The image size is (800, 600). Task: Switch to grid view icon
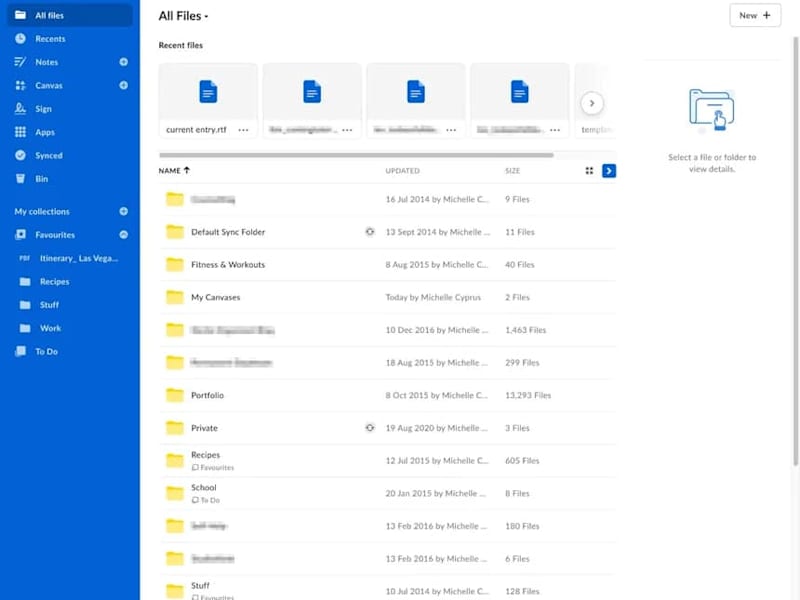(589, 171)
